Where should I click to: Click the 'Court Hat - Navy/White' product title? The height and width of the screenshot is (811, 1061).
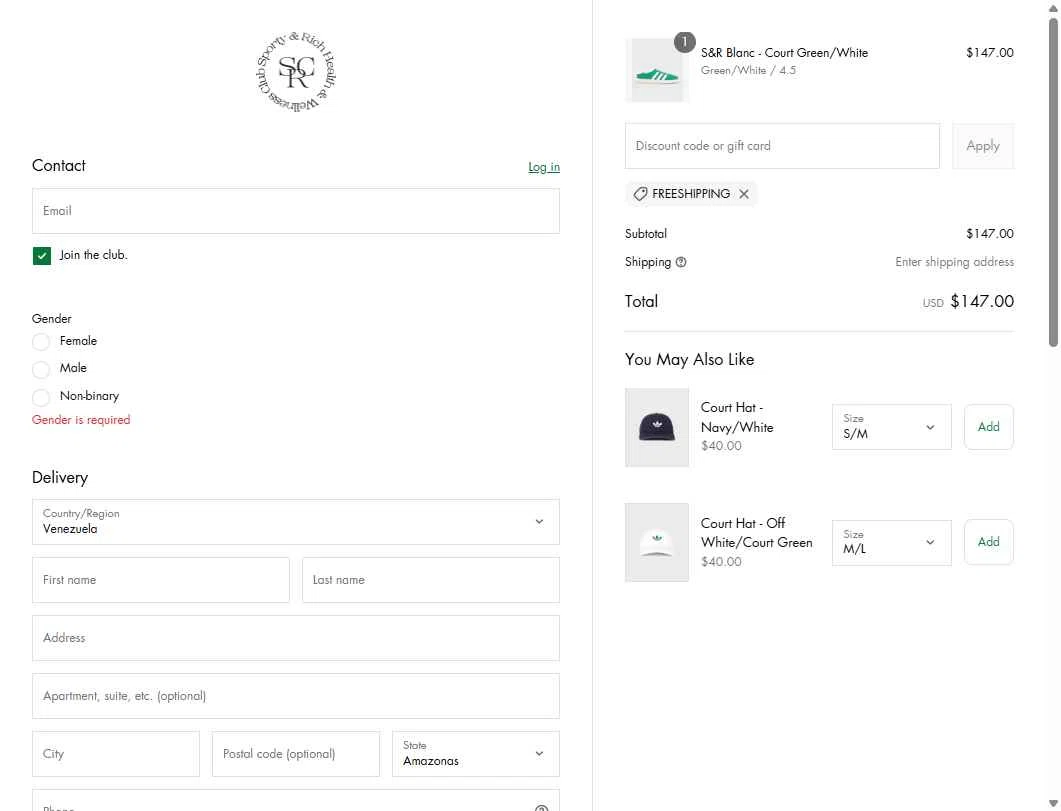[737, 417]
